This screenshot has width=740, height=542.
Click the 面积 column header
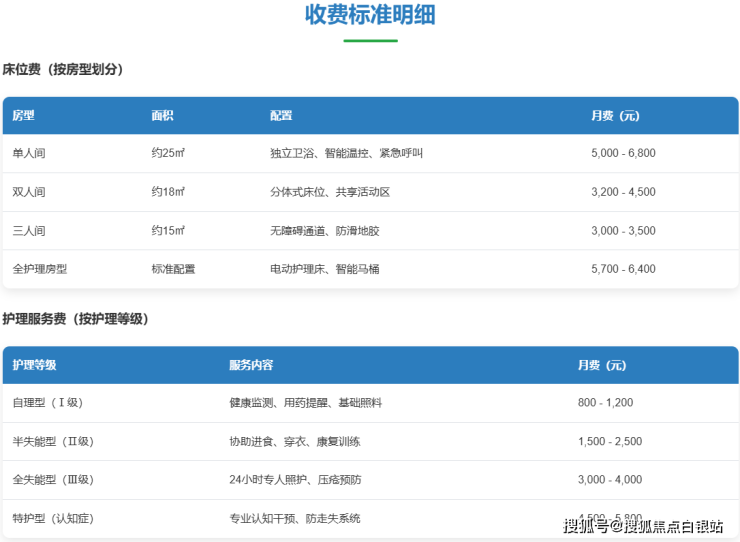pyautogui.click(x=162, y=116)
